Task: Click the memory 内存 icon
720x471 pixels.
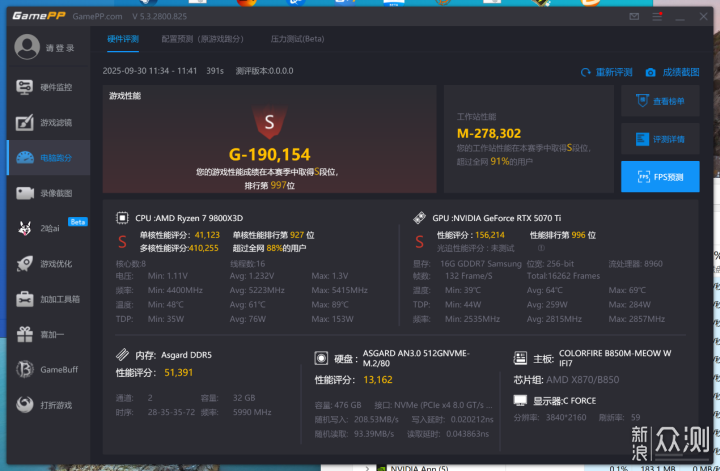Action: pyautogui.click(x=122, y=354)
